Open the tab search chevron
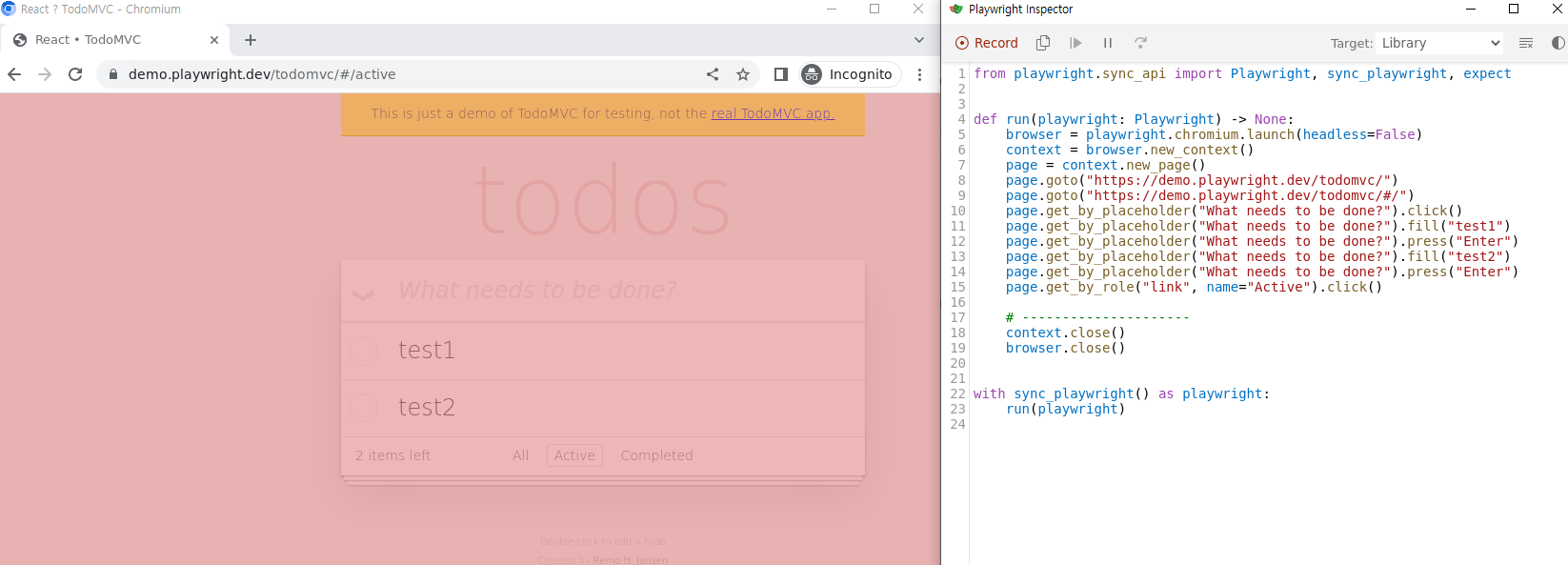Screen dimensions: 1568x565 point(919,40)
